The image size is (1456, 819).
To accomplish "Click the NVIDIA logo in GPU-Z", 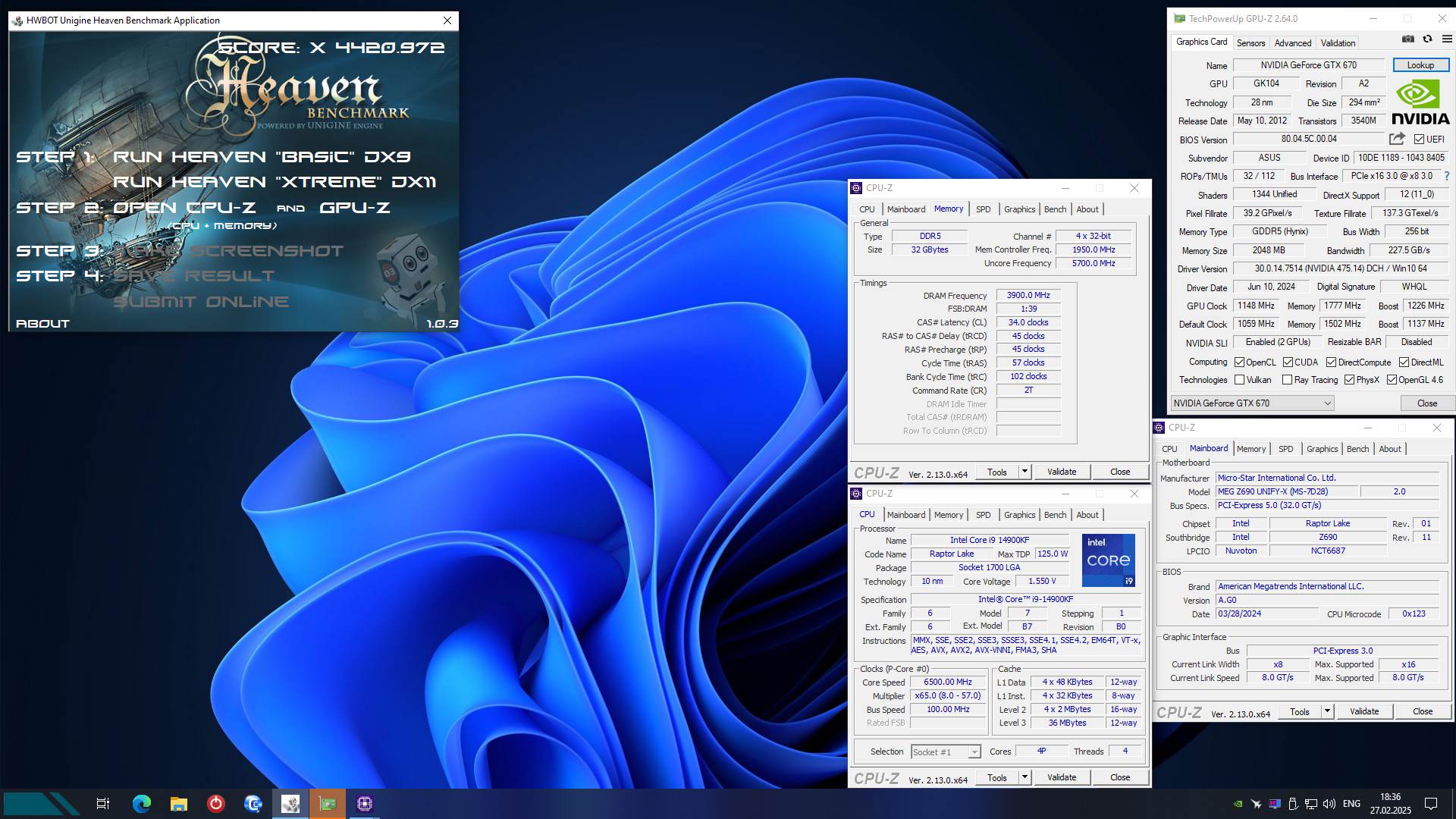I will point(1420,102).
